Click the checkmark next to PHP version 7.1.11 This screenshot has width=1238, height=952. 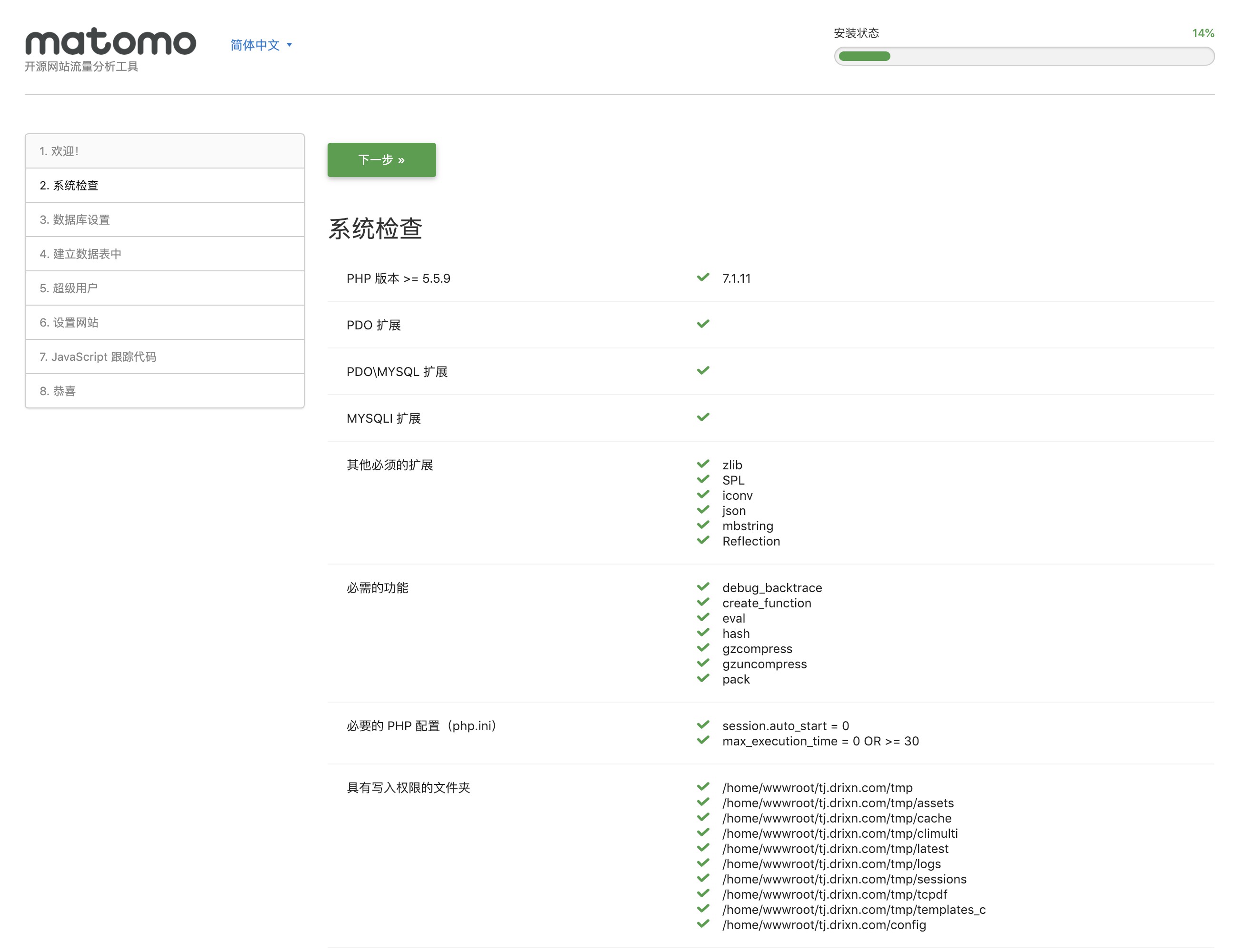coord(703,277)
